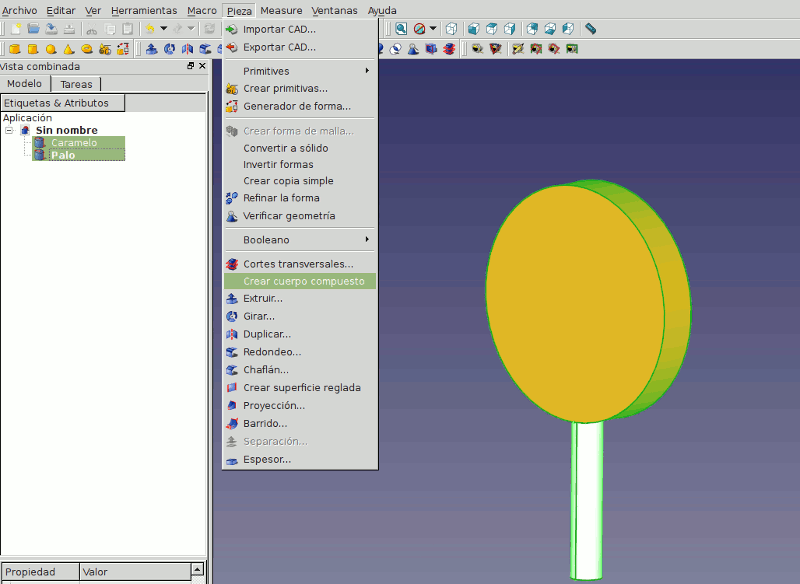Click the sphere primitive icon
800x584 pixels.
coord(51,48)
